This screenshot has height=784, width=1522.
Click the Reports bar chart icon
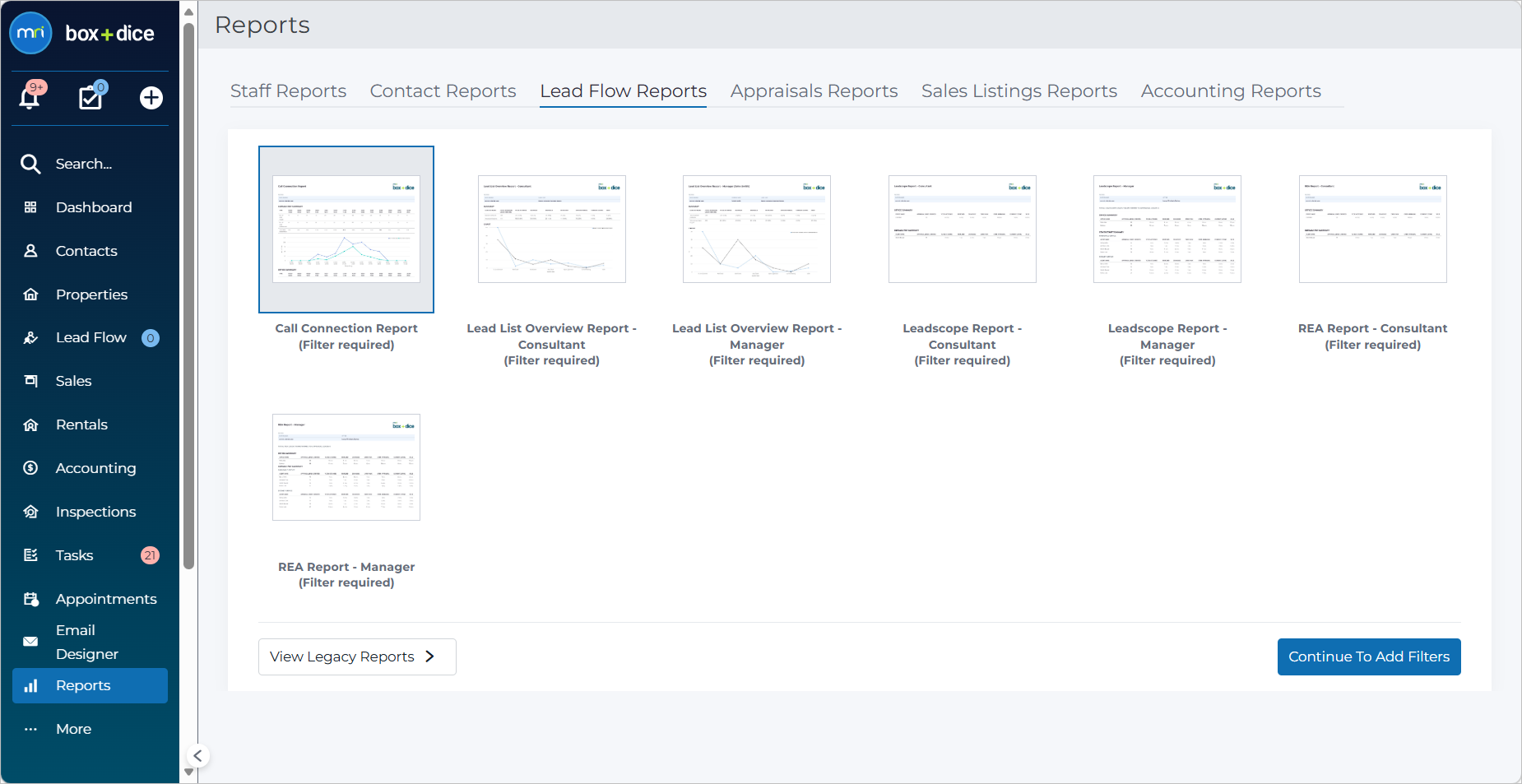[30, 685]
